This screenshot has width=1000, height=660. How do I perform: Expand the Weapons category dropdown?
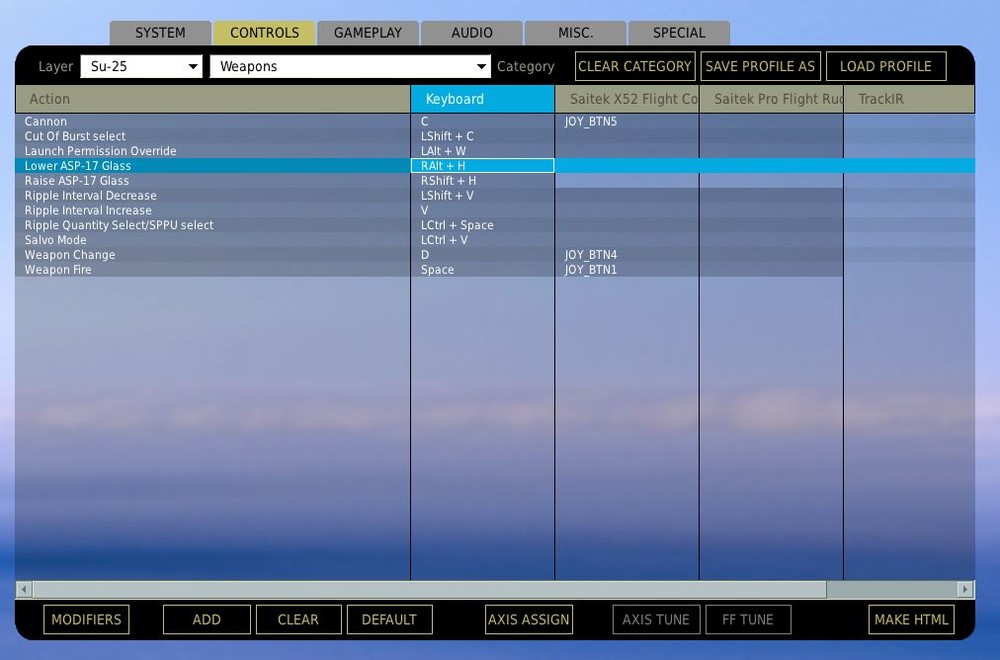click(350, 66)
